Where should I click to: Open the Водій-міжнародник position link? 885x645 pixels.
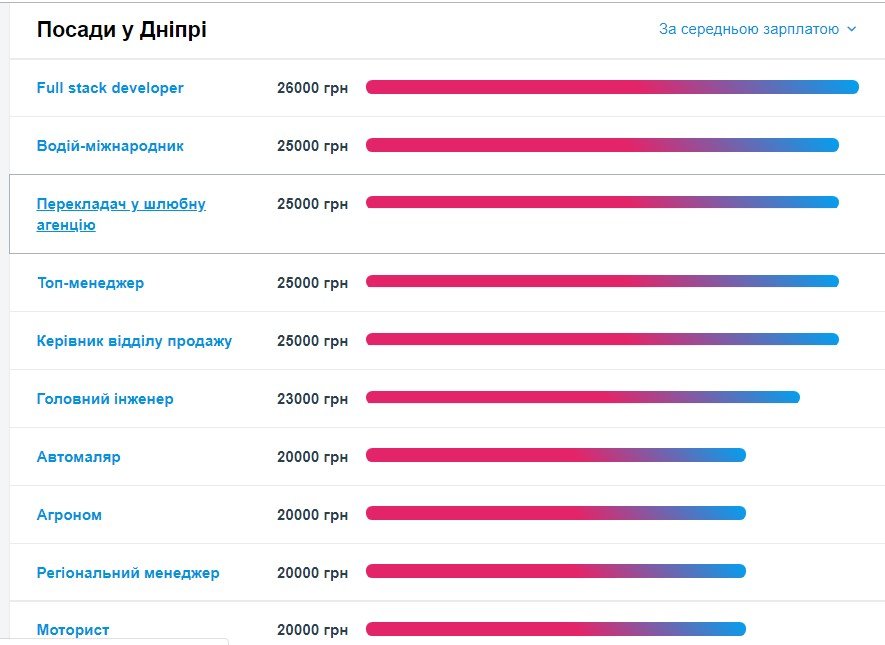(110, 146)
